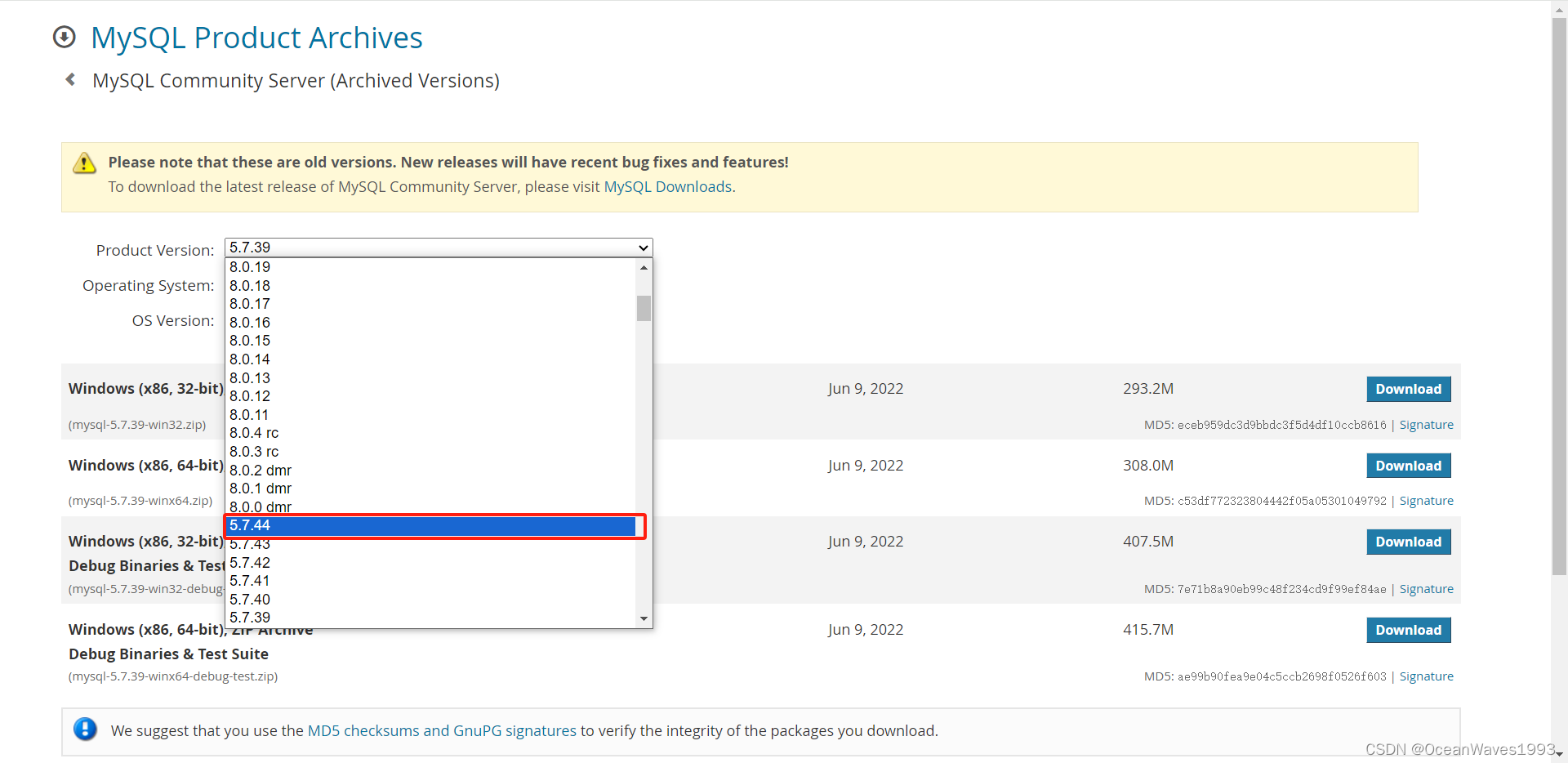Click the MySQL Community Server (Archived Versions) heading

[296, 81]
